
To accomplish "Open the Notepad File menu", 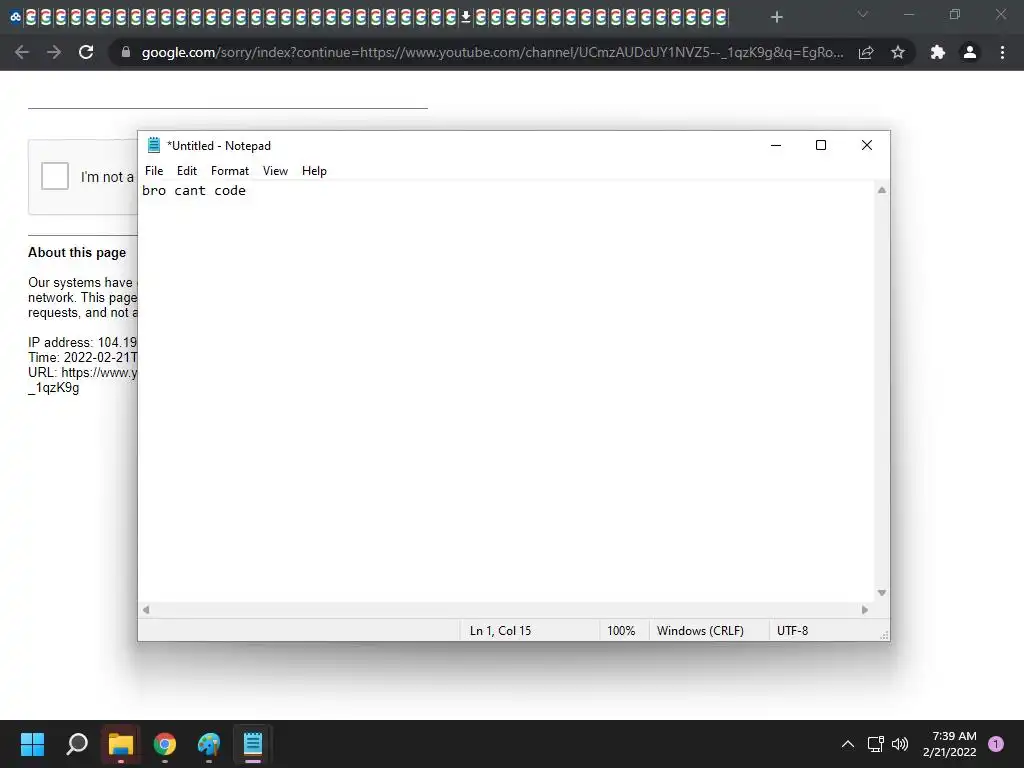I will point(154,170).
